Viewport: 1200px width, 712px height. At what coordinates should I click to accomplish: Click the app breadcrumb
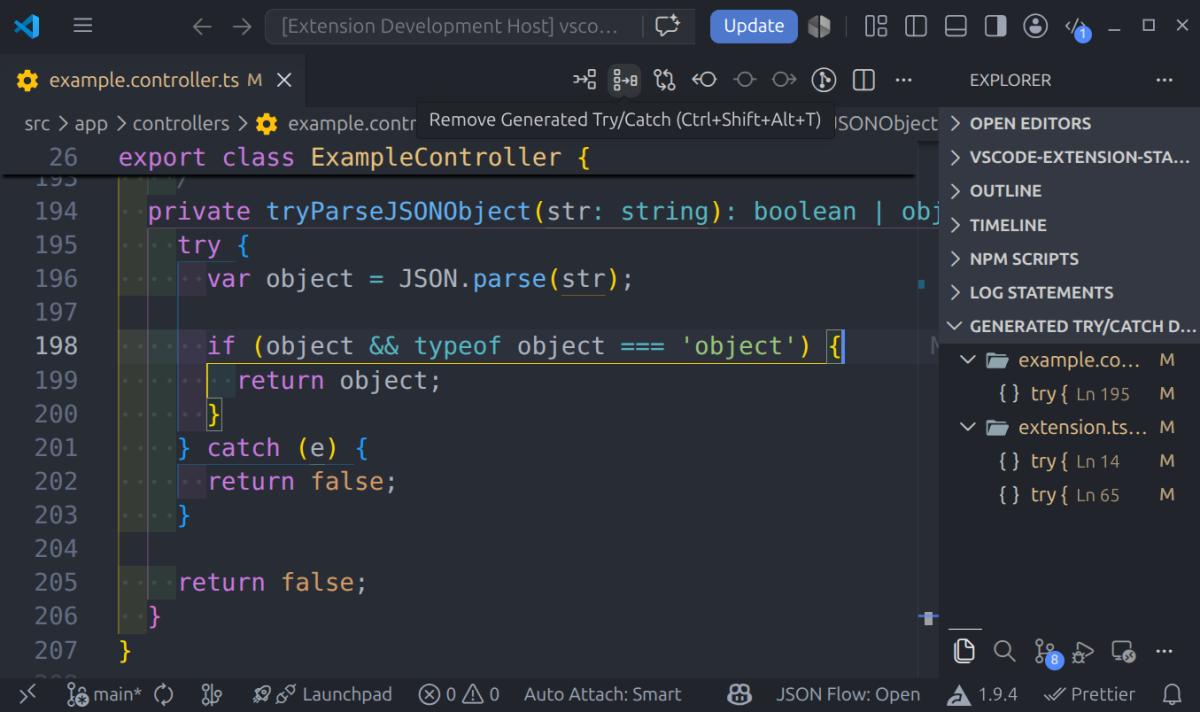[x=91, y=124]
